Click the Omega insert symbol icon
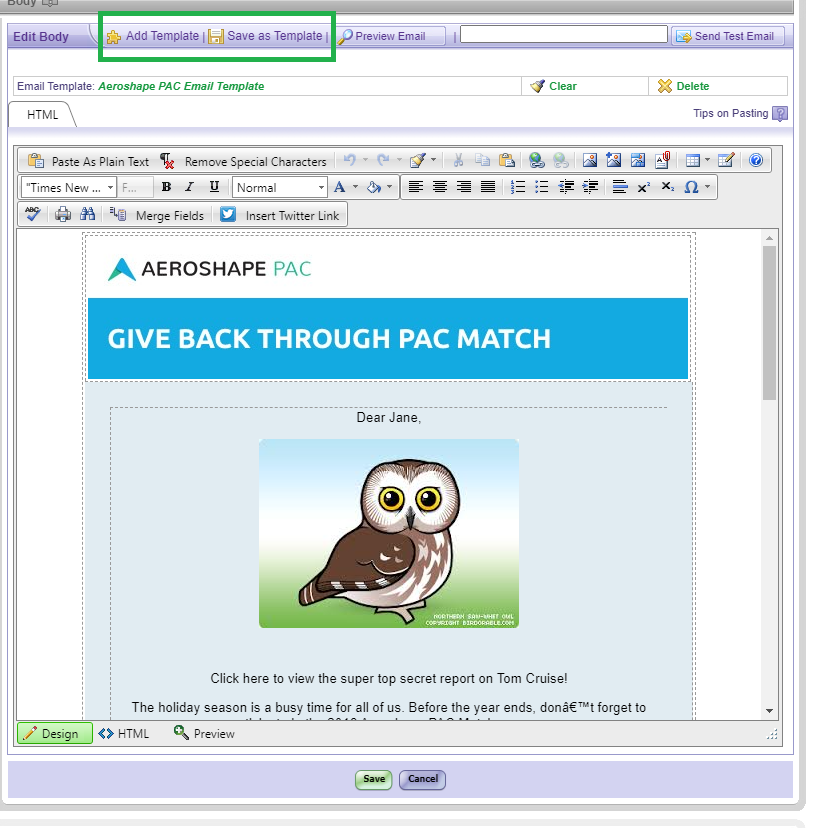The height and width of the screenshot is (828, 824). [691, 187]
